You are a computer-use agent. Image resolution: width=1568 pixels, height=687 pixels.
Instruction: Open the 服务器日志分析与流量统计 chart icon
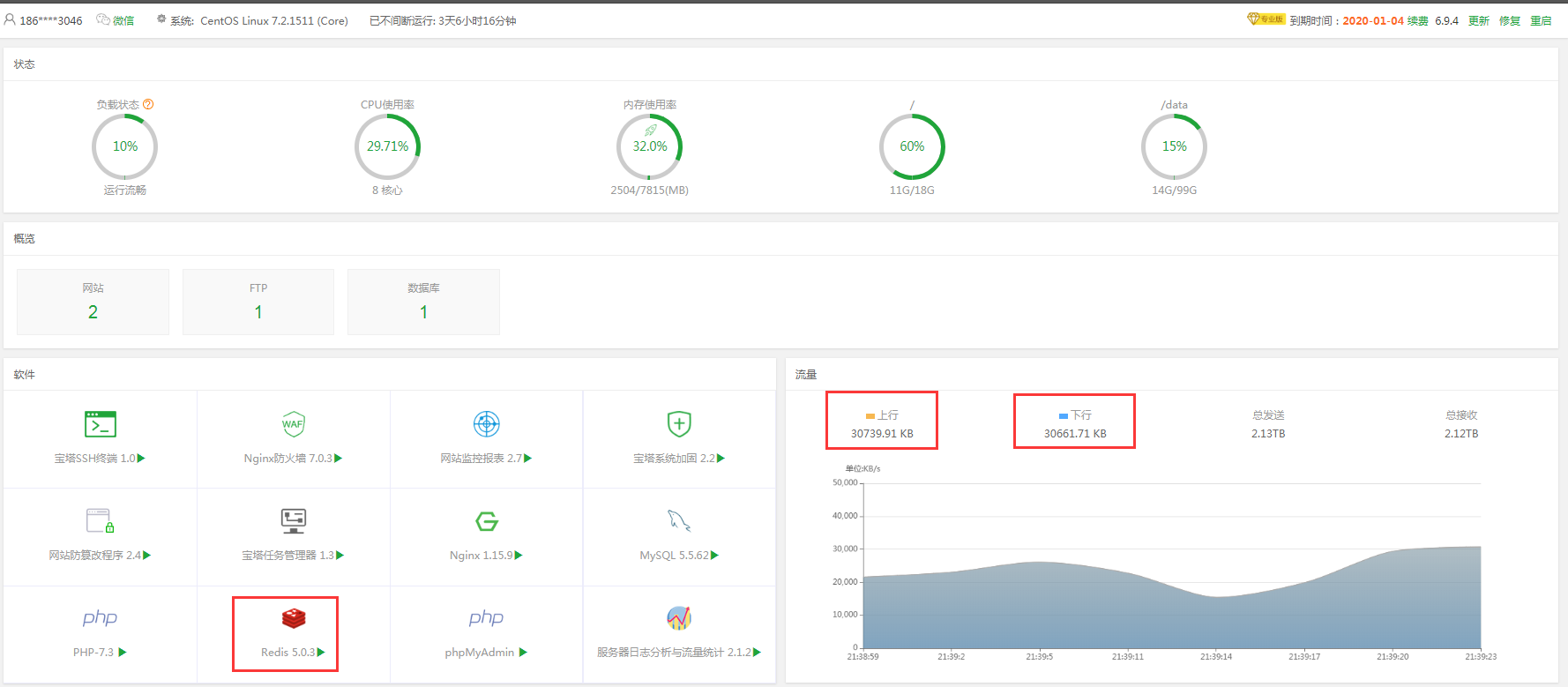coord(679,618)
